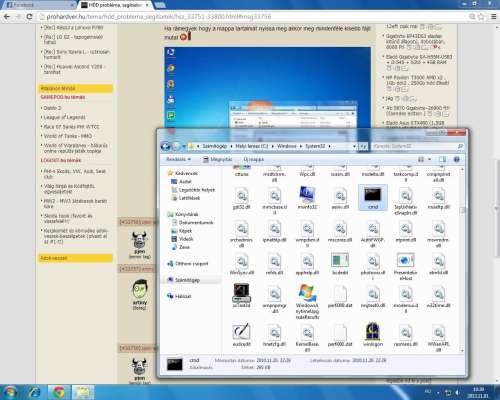Click the Chrome taskbar icon
The height and width of the screenshot is (400, 500).
pos(59,392)
